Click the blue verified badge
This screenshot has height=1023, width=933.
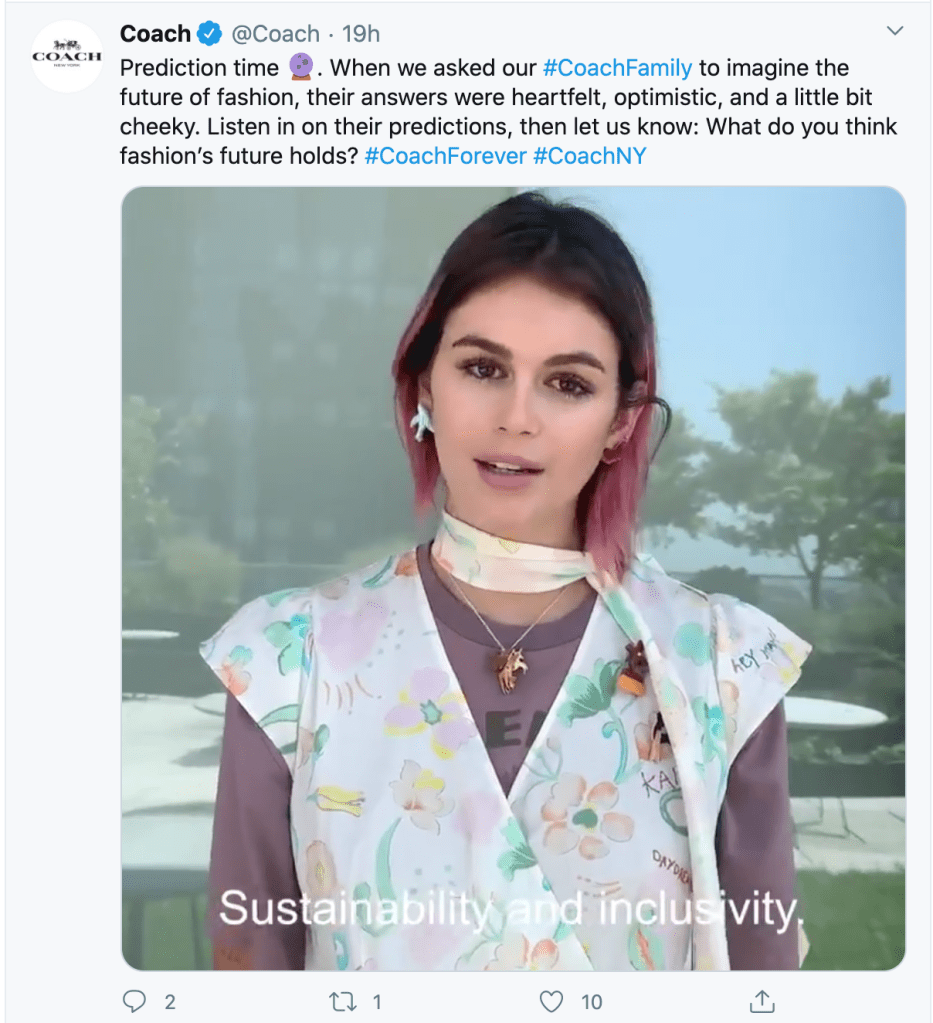pyautogui.click(x=209, y=34)
